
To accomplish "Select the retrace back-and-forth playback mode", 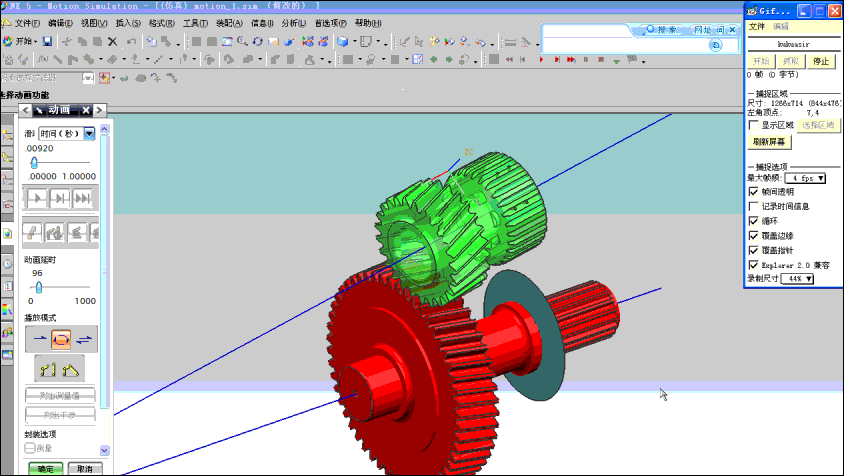I will (x=84, y=339).
